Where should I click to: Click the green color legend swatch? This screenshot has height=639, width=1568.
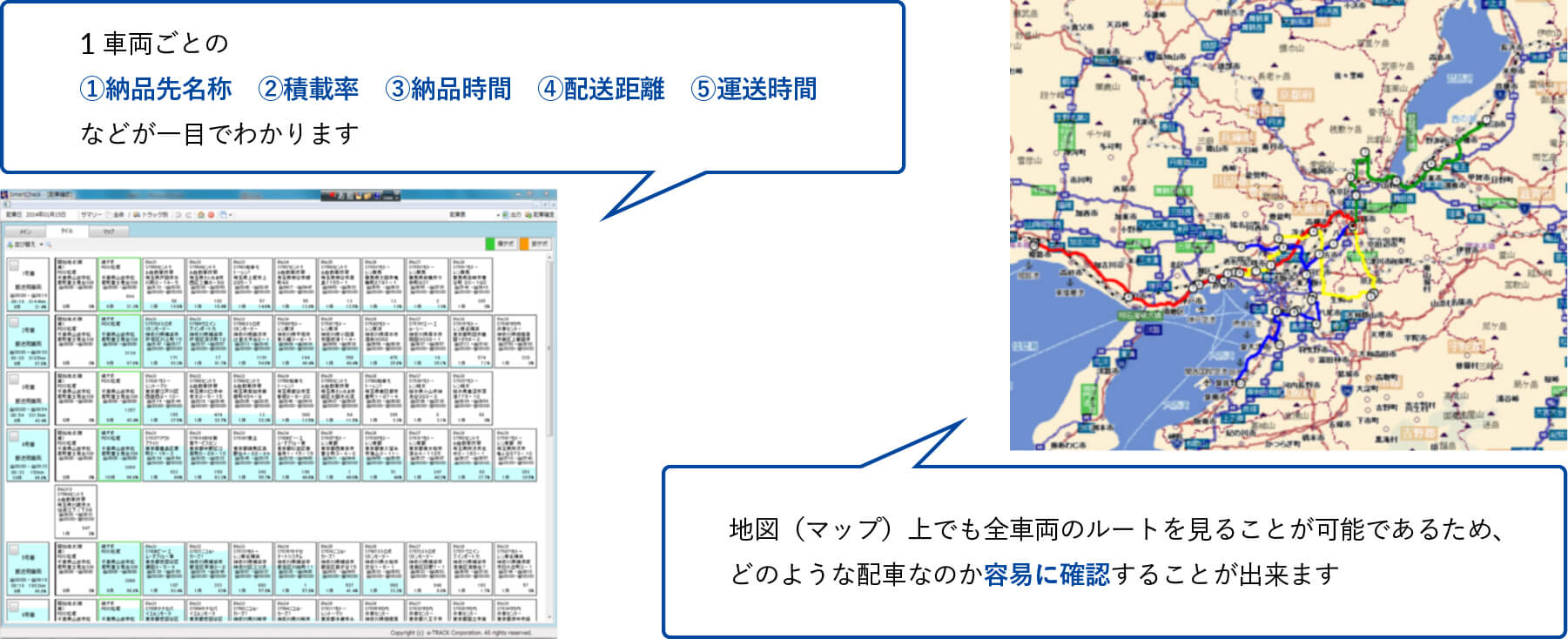[x=490, y=245]
